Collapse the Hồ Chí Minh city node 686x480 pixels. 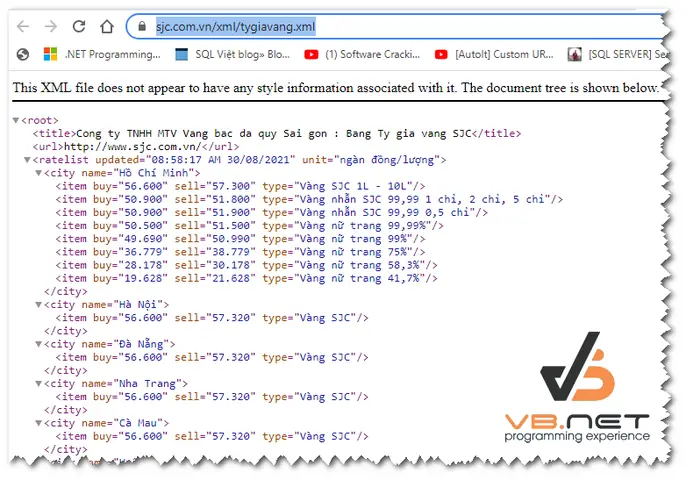pos(38,173)
